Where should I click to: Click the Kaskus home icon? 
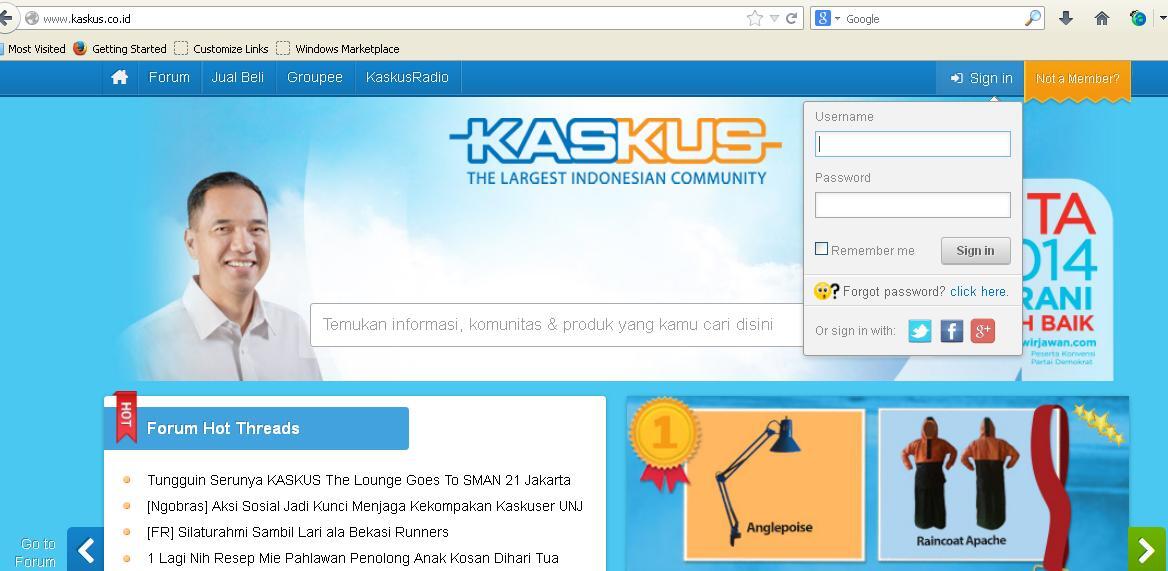click(119, 77)
